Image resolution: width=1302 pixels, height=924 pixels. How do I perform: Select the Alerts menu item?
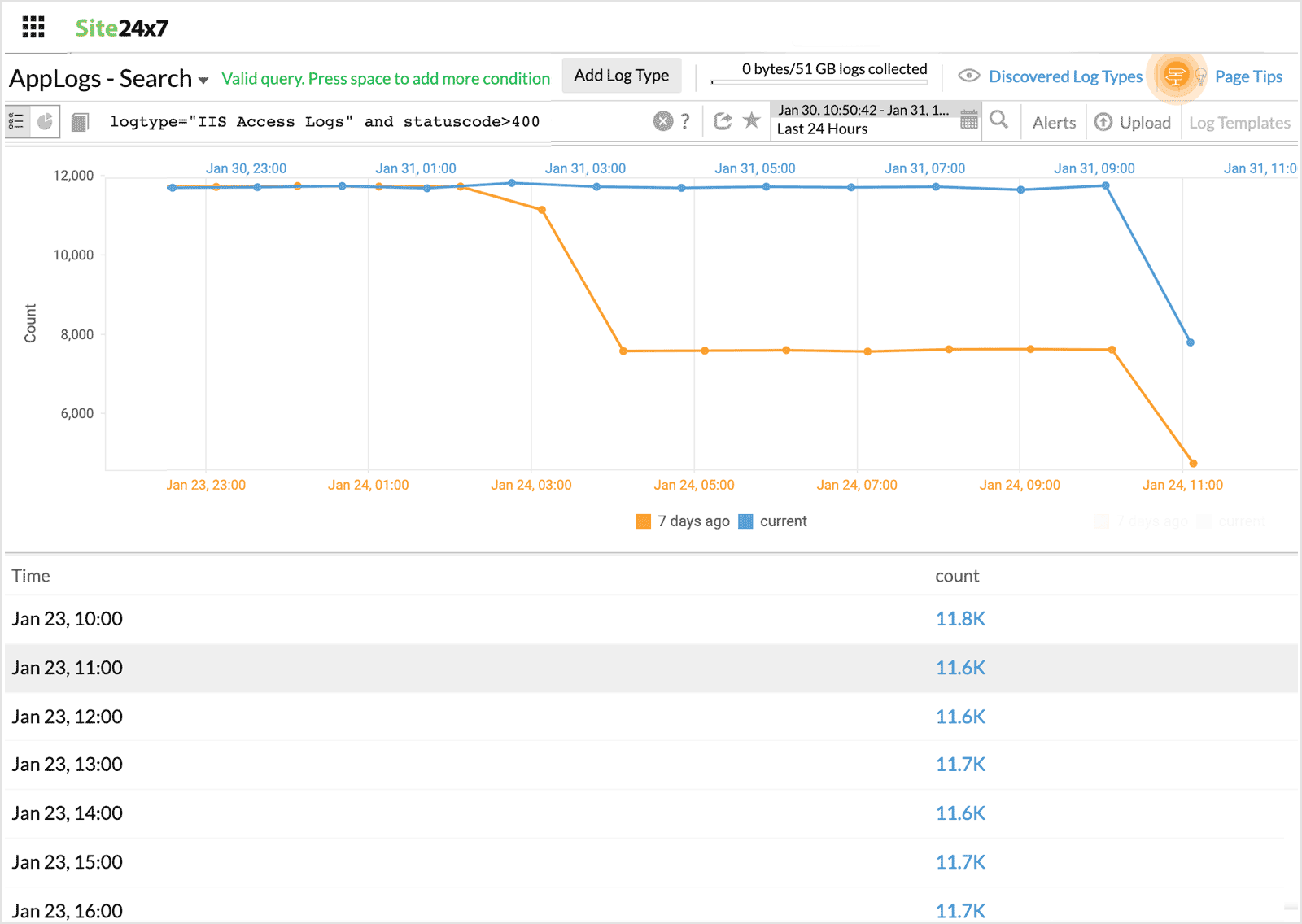[x=1054, y=122]
